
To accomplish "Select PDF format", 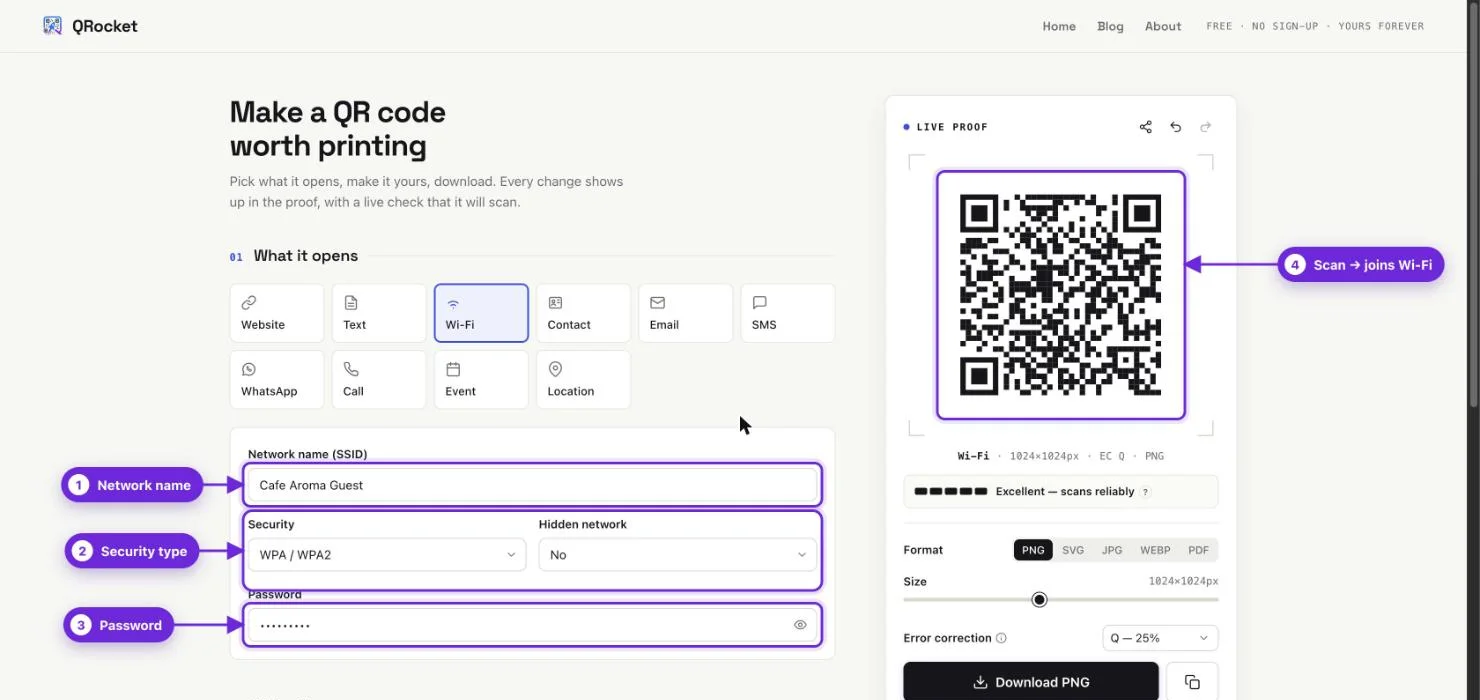I will tap(1198, 550).
